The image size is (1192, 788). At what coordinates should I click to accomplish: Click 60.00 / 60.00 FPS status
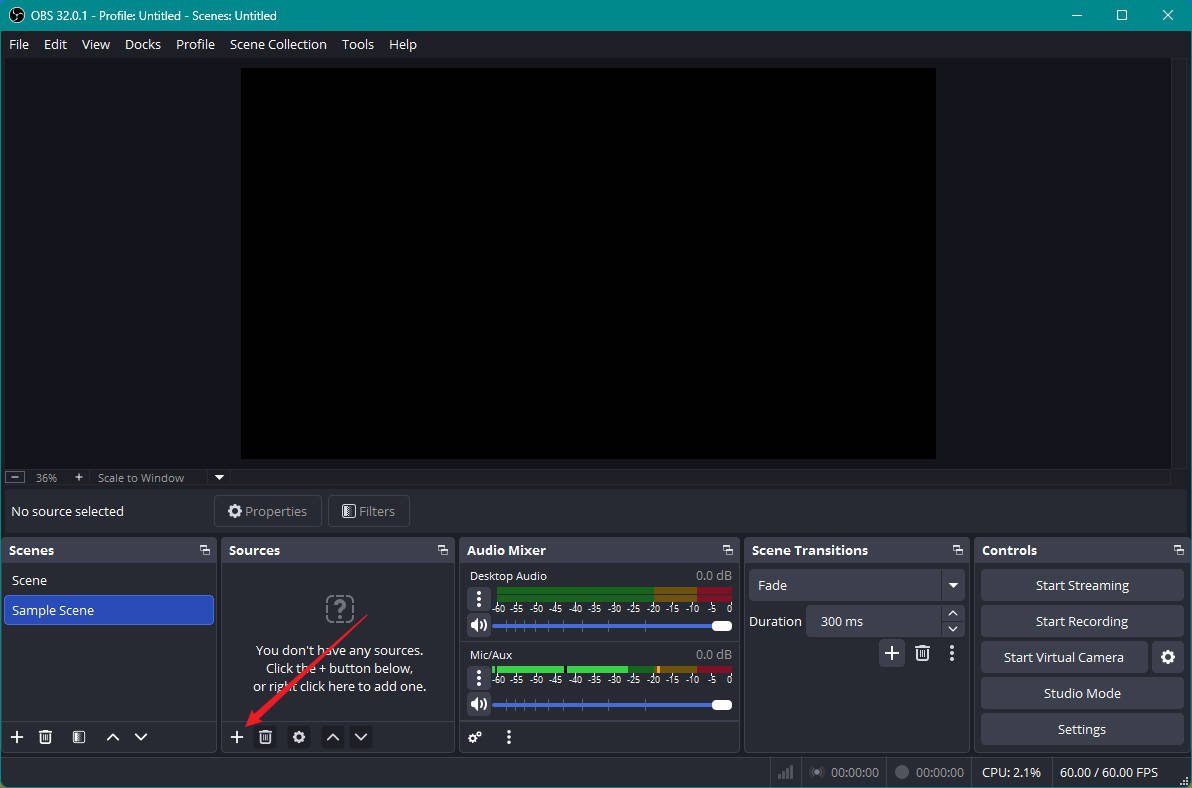[x=1108, y=772]
